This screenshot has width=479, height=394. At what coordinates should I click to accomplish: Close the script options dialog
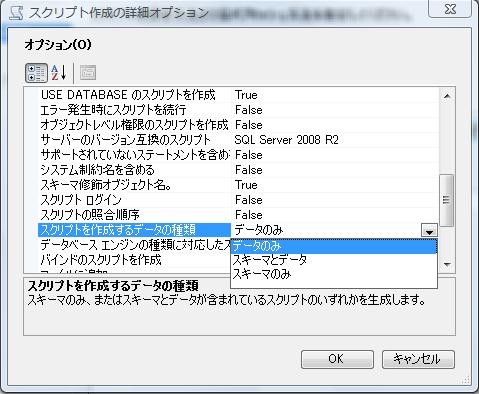pyautogui.click(x=450, y=9)
